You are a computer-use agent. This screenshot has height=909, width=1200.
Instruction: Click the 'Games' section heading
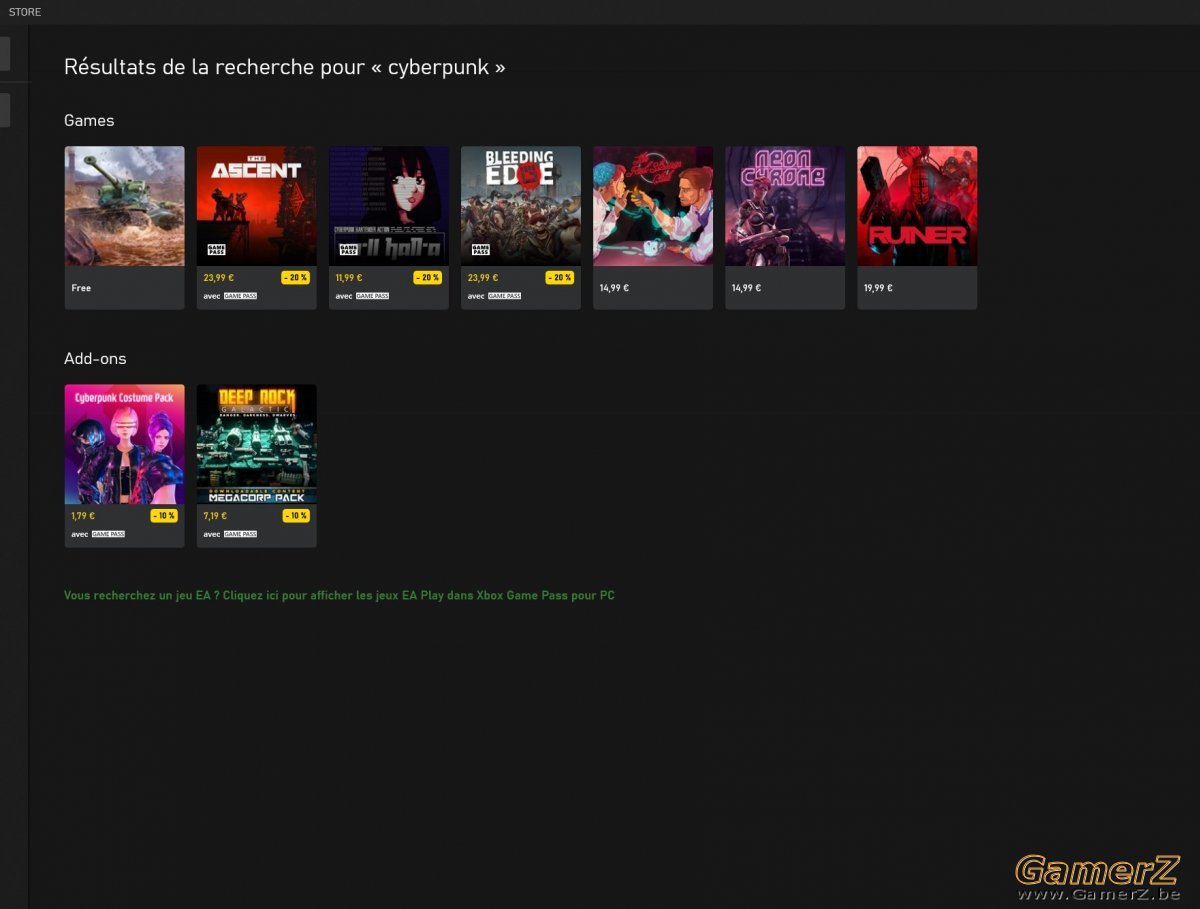pos(89,120)
